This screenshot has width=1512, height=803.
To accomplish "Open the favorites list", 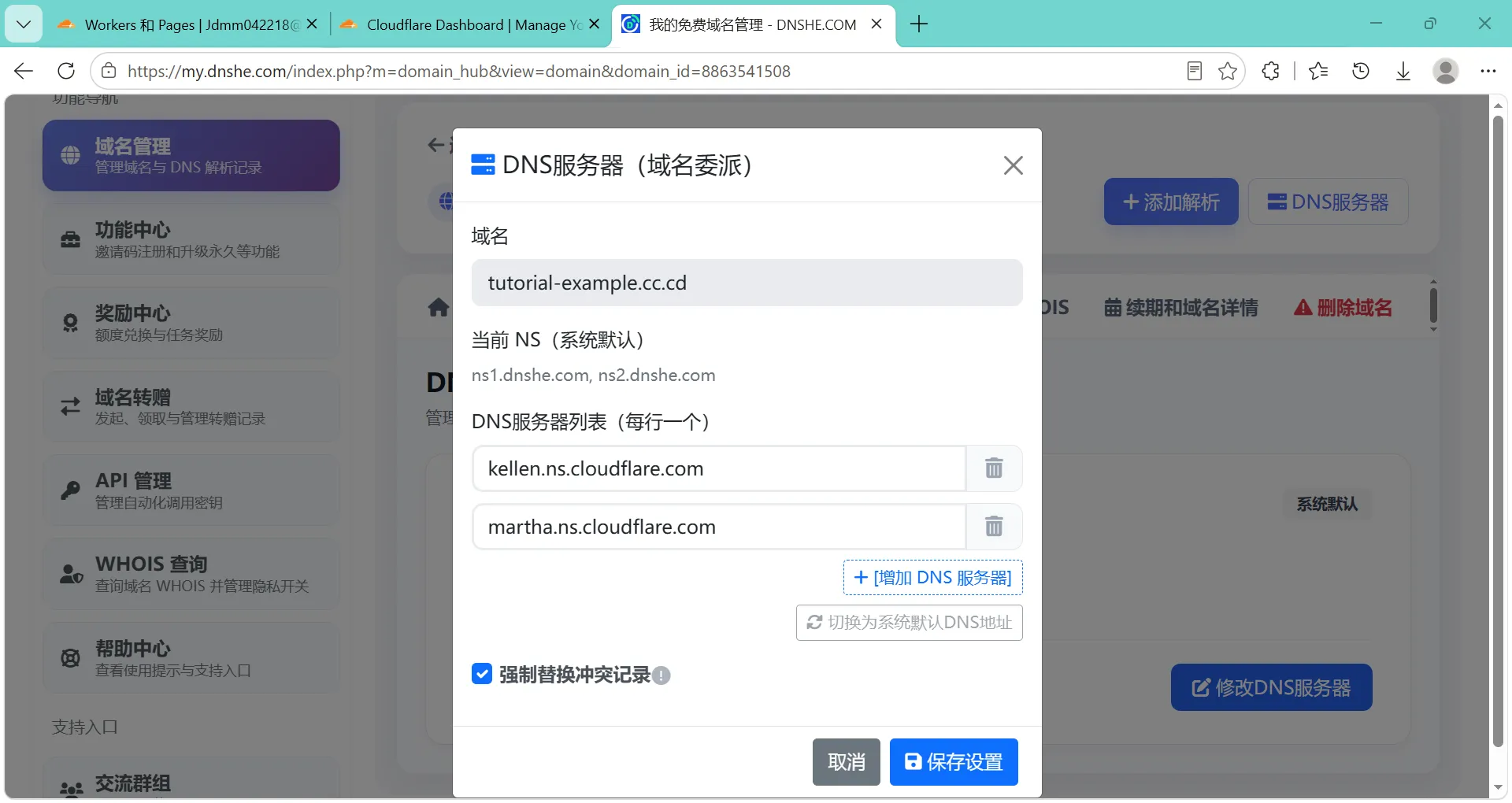I will (1318, 71).
